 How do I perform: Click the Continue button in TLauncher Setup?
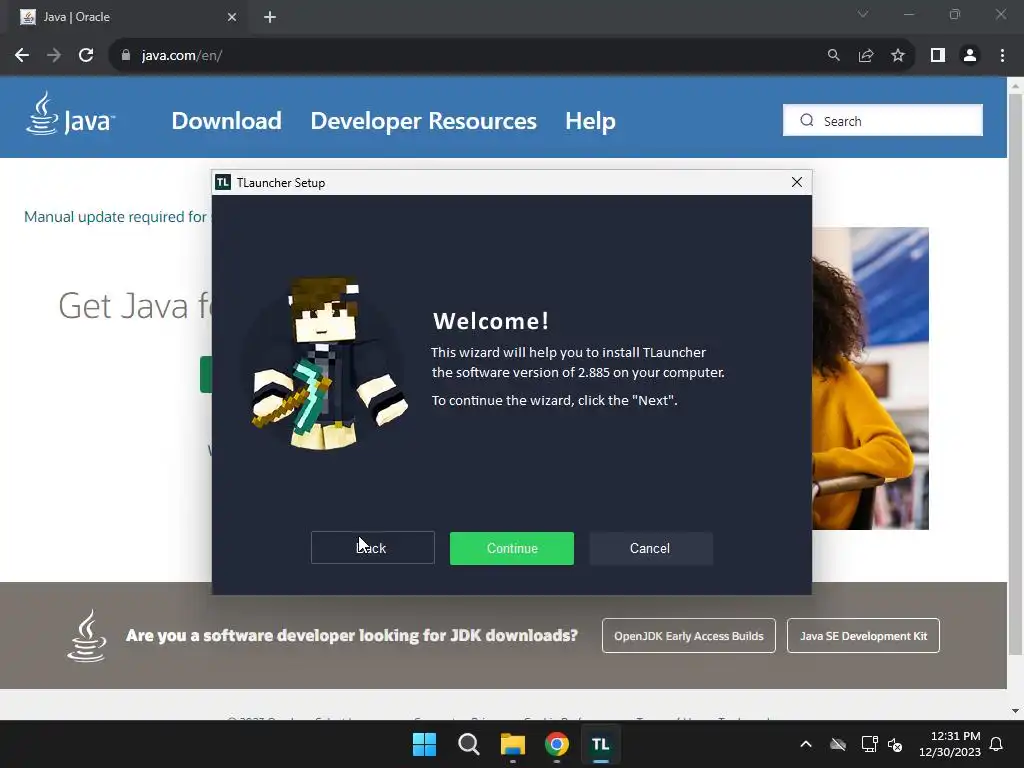(x=511, y=548)
